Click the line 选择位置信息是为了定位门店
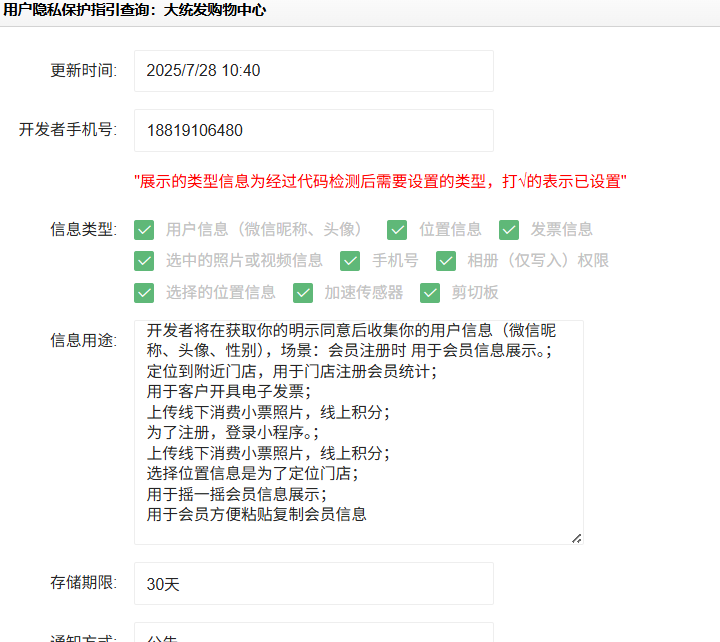This screenshot has height=642, width=720. (253, 473)
